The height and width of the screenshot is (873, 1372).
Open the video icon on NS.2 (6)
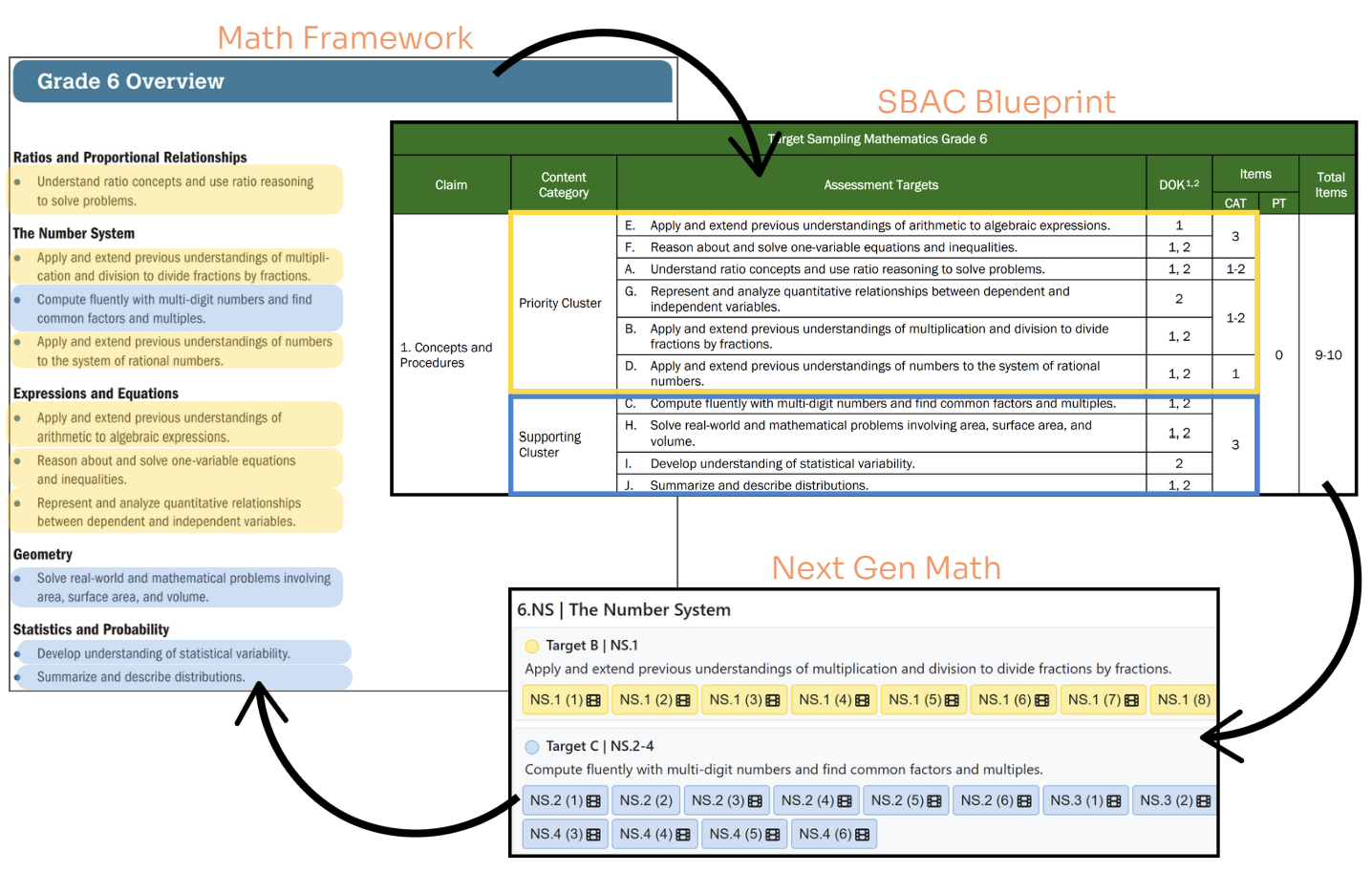pyautogui.click(x=1024, y=800)
